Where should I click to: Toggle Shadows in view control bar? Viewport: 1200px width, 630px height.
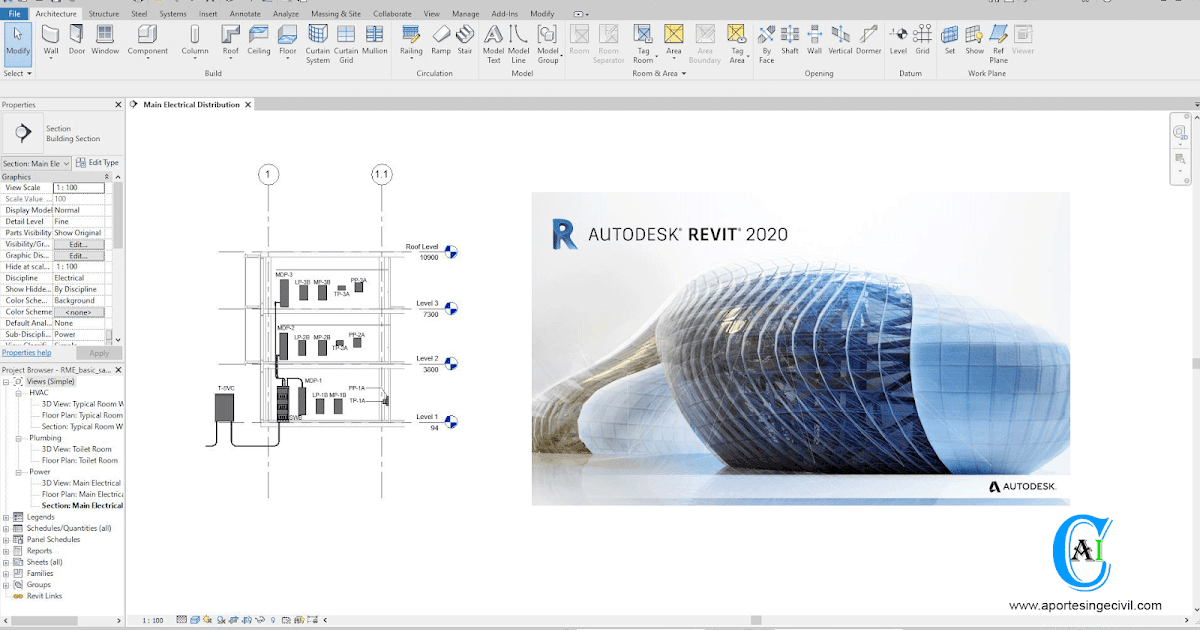click(x=221, y=620)
